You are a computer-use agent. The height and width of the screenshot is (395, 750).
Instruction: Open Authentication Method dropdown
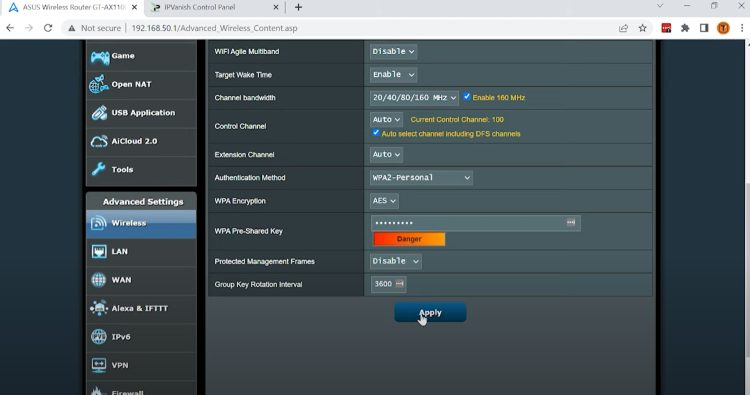pos(421,177)
